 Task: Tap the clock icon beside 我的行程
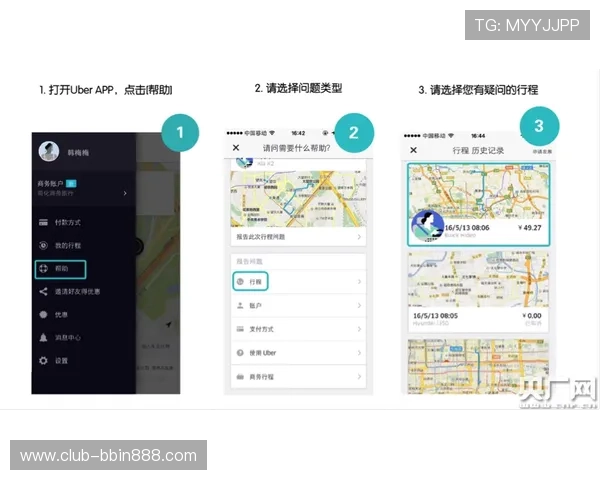(44, 245)
